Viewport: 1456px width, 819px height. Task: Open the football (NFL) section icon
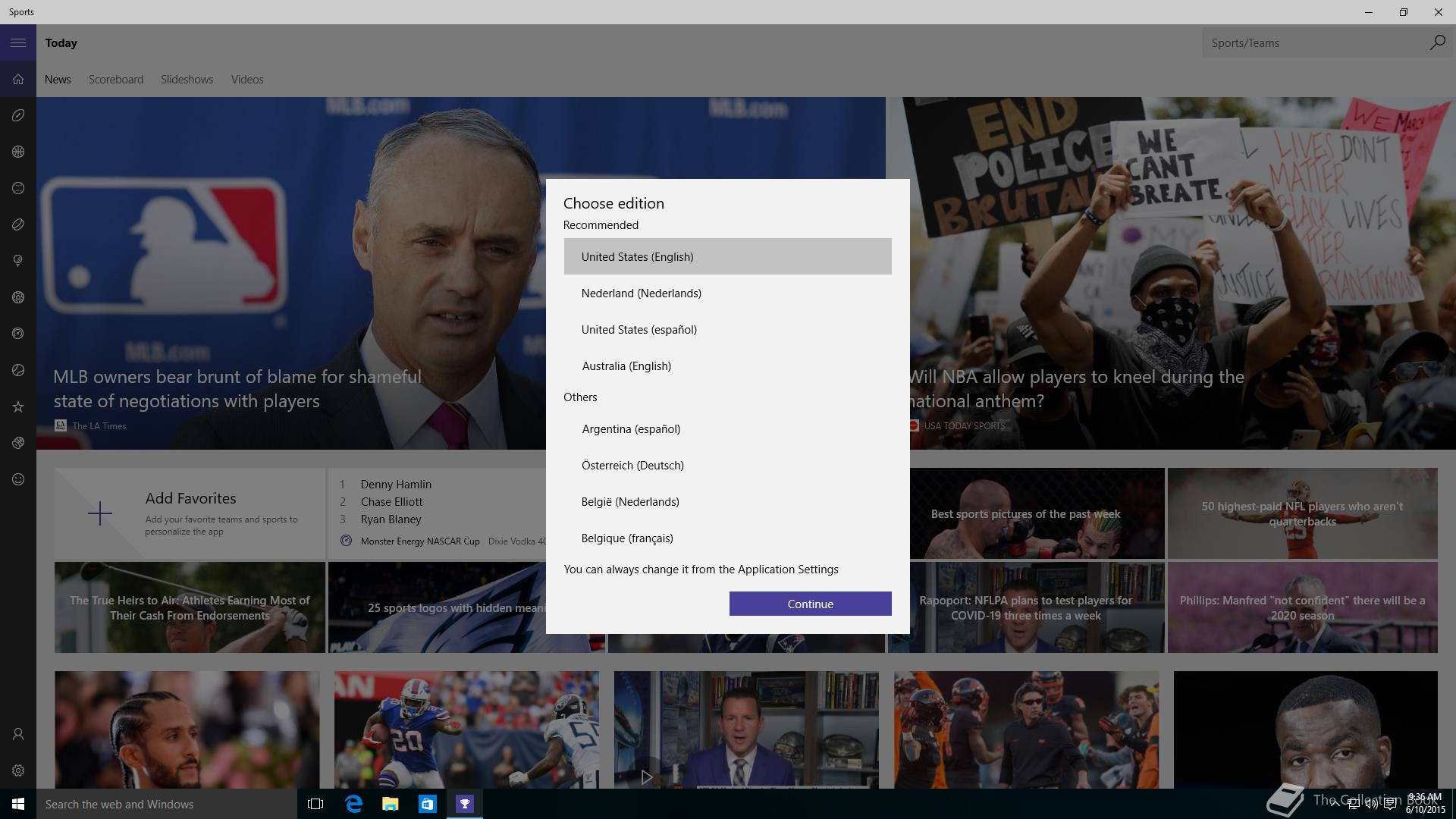coord(18,115)
